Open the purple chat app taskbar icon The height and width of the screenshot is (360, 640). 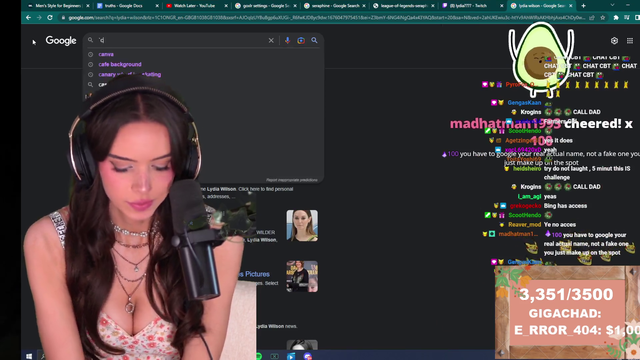[x=308, y=356]
